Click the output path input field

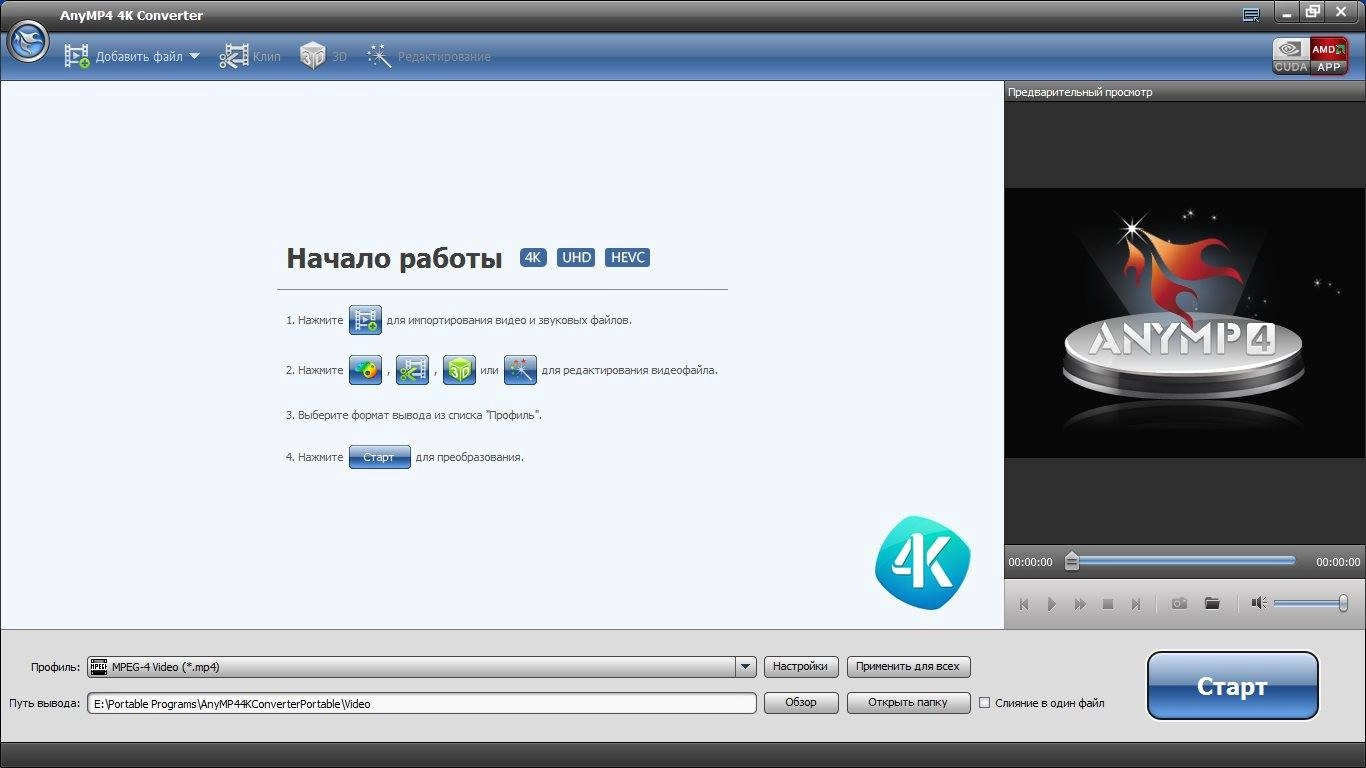[x=421, y=703]
